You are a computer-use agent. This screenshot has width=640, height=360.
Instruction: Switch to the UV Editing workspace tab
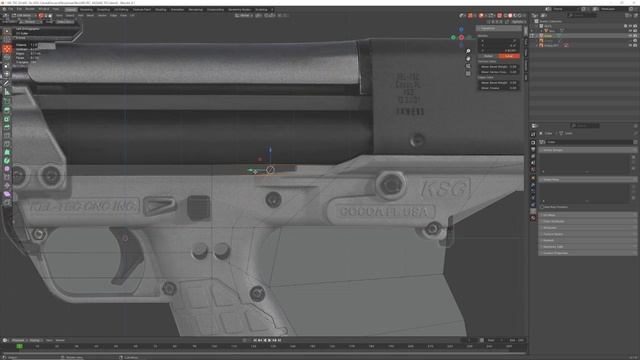pos(121,9)
